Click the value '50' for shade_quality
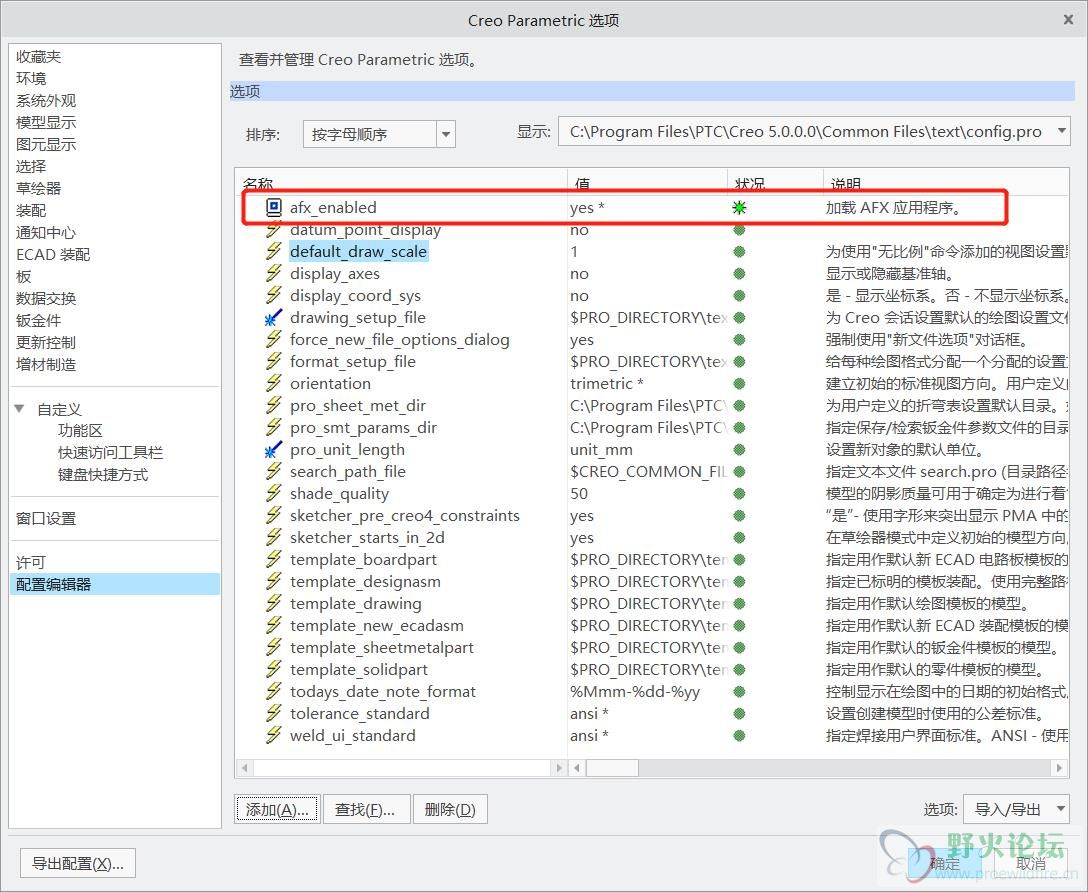Screen dimensions: 1088x892 tap(579, 493)
